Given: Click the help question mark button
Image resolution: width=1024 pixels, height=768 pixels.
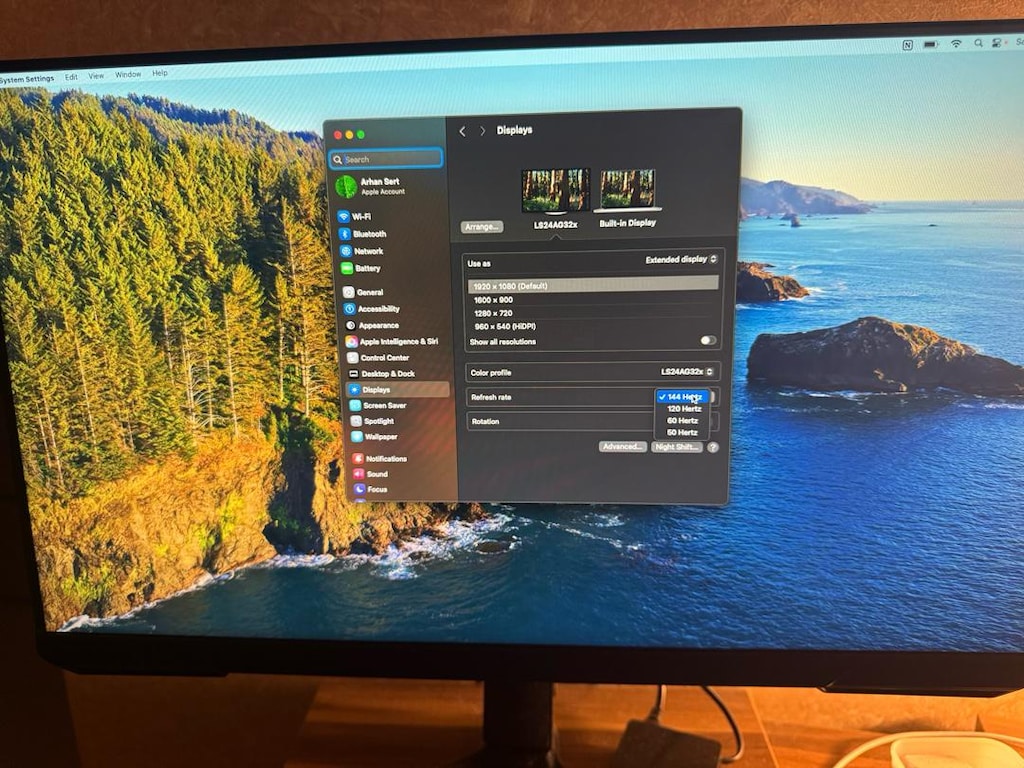Looking at the screenshot, I should [712, 447].
